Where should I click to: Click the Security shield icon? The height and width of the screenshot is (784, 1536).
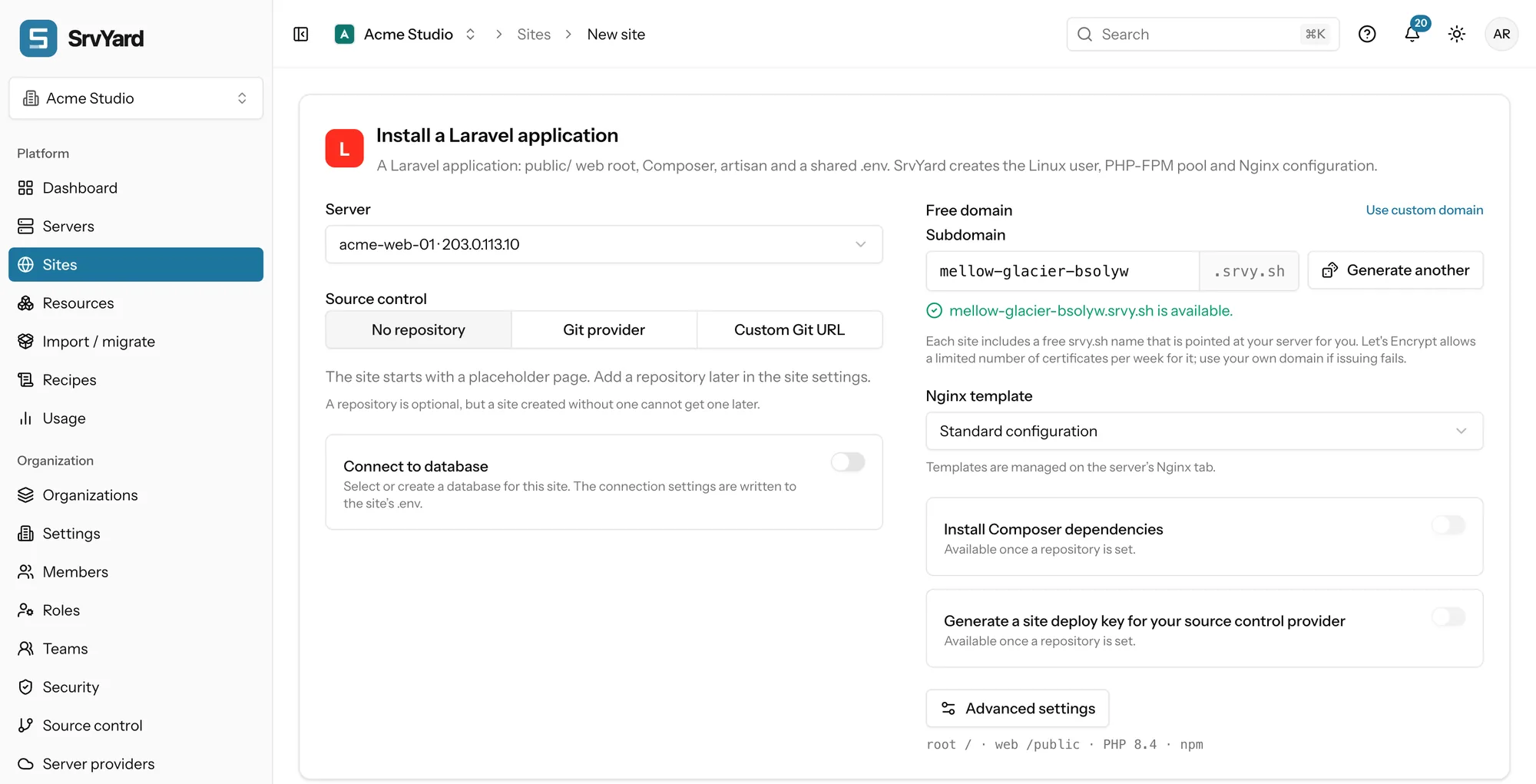point(26,687)
